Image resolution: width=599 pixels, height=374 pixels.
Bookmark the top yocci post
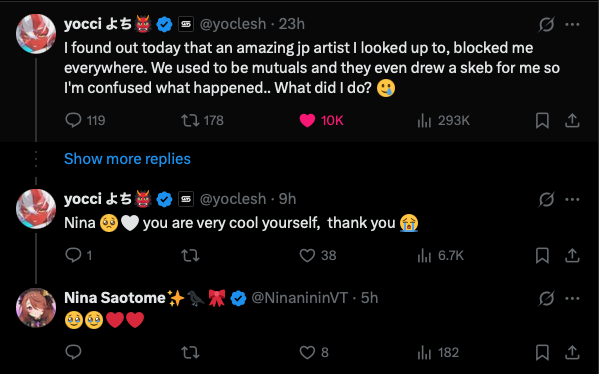click(542, 120)
